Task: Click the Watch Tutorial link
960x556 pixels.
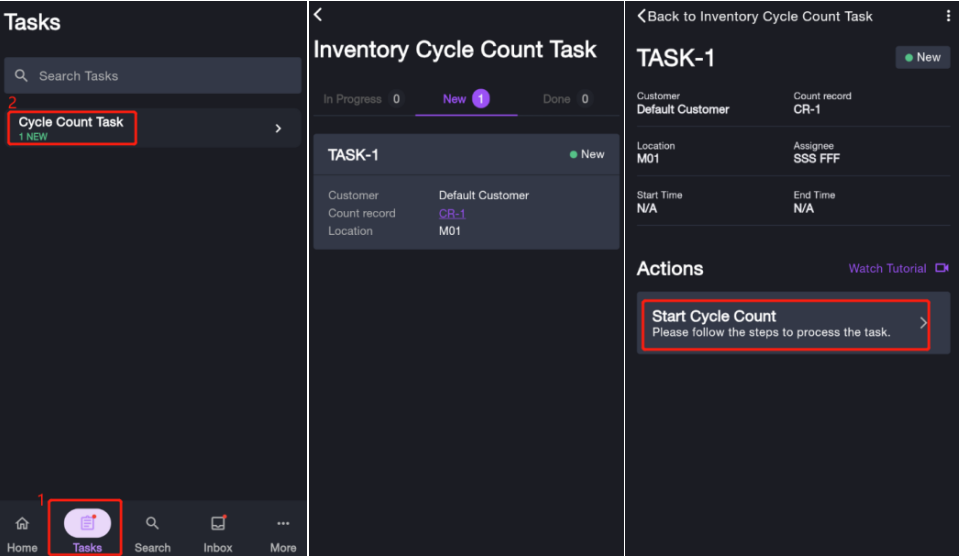Action: pos(887,269)
